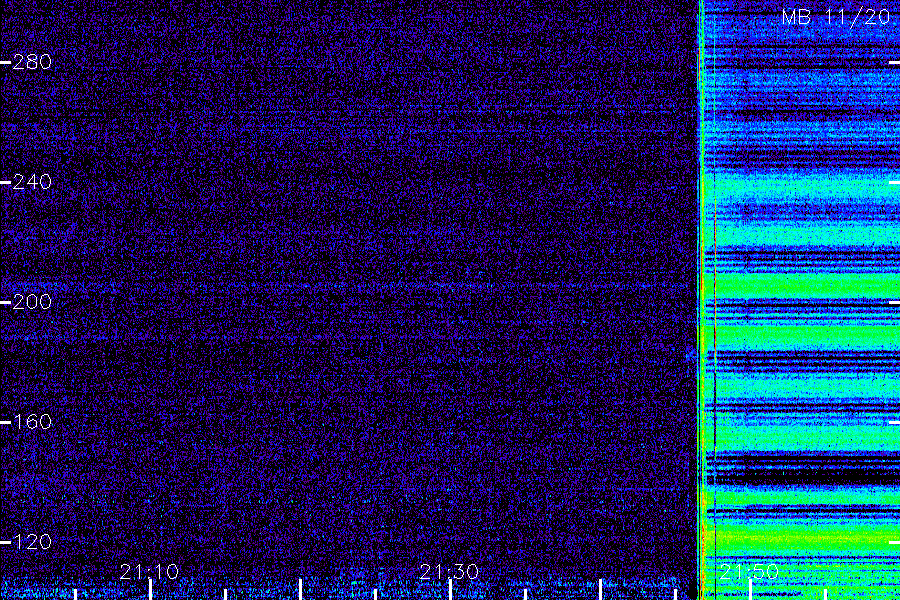Viewport: 900px width, 600px height.
Task: Select the tick mark below 21:50
Action: (750, 590)
